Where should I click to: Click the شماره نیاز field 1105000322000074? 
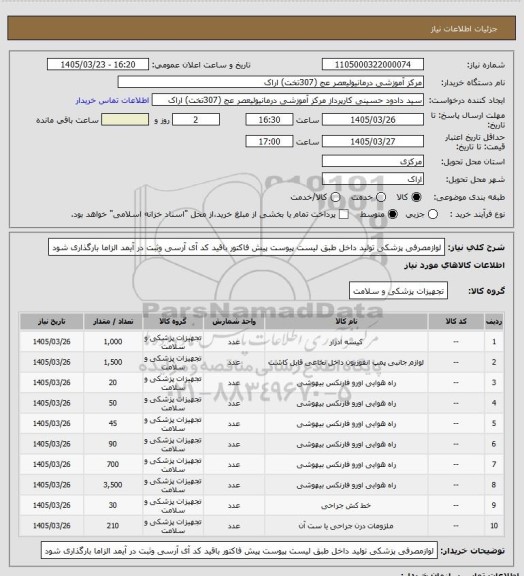click(x=373, y=65)
